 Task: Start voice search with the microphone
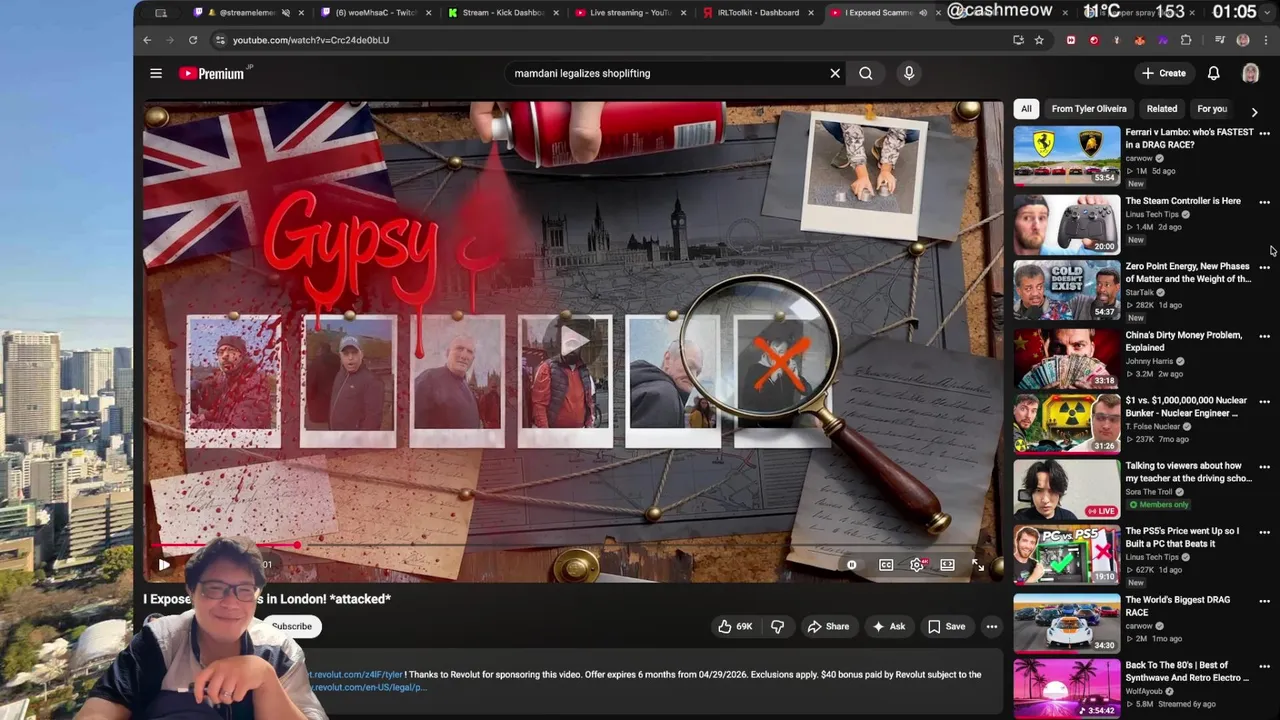[x=909, y=73]
